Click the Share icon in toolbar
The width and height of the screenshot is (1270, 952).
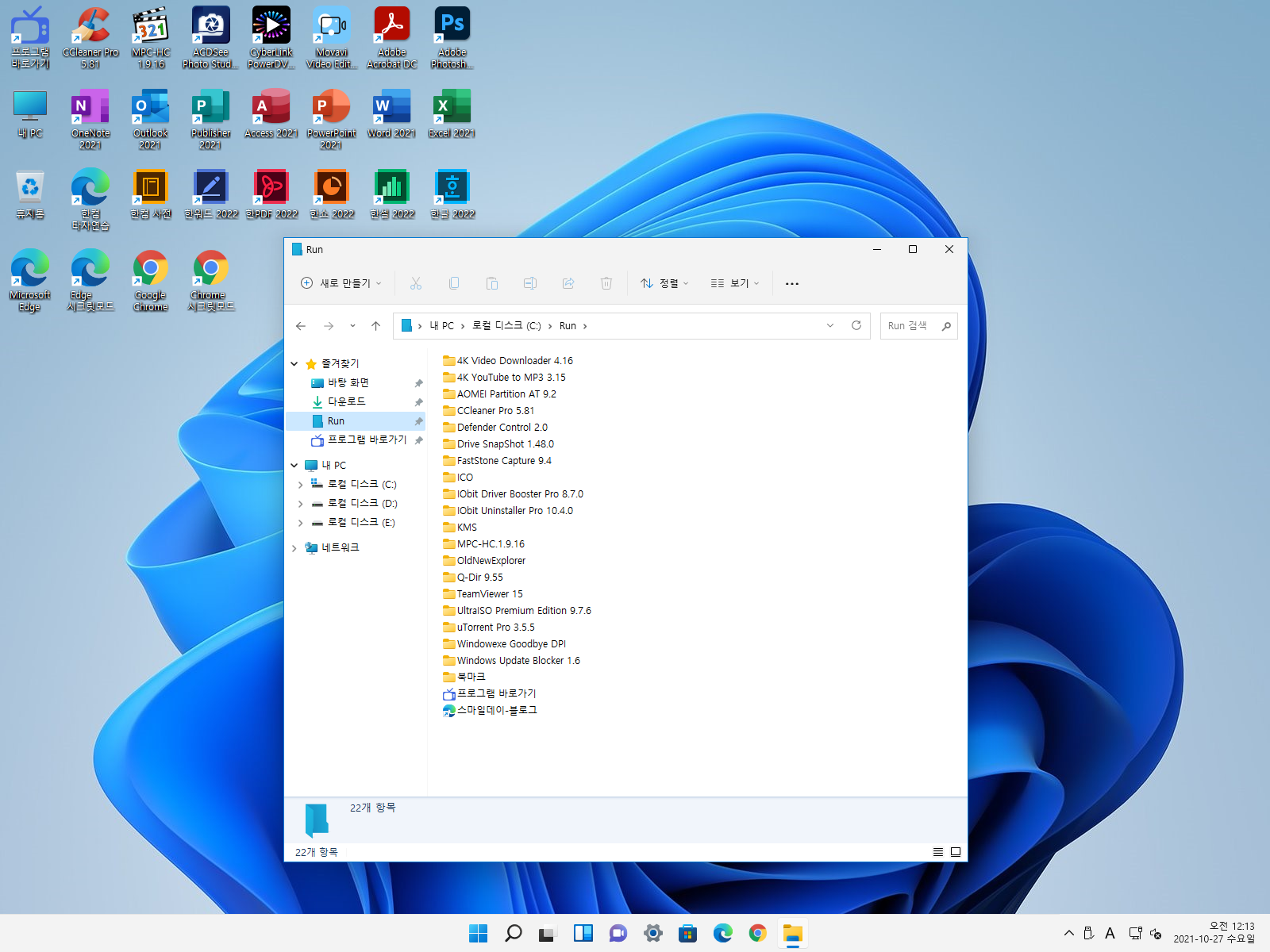coord(568,283)
